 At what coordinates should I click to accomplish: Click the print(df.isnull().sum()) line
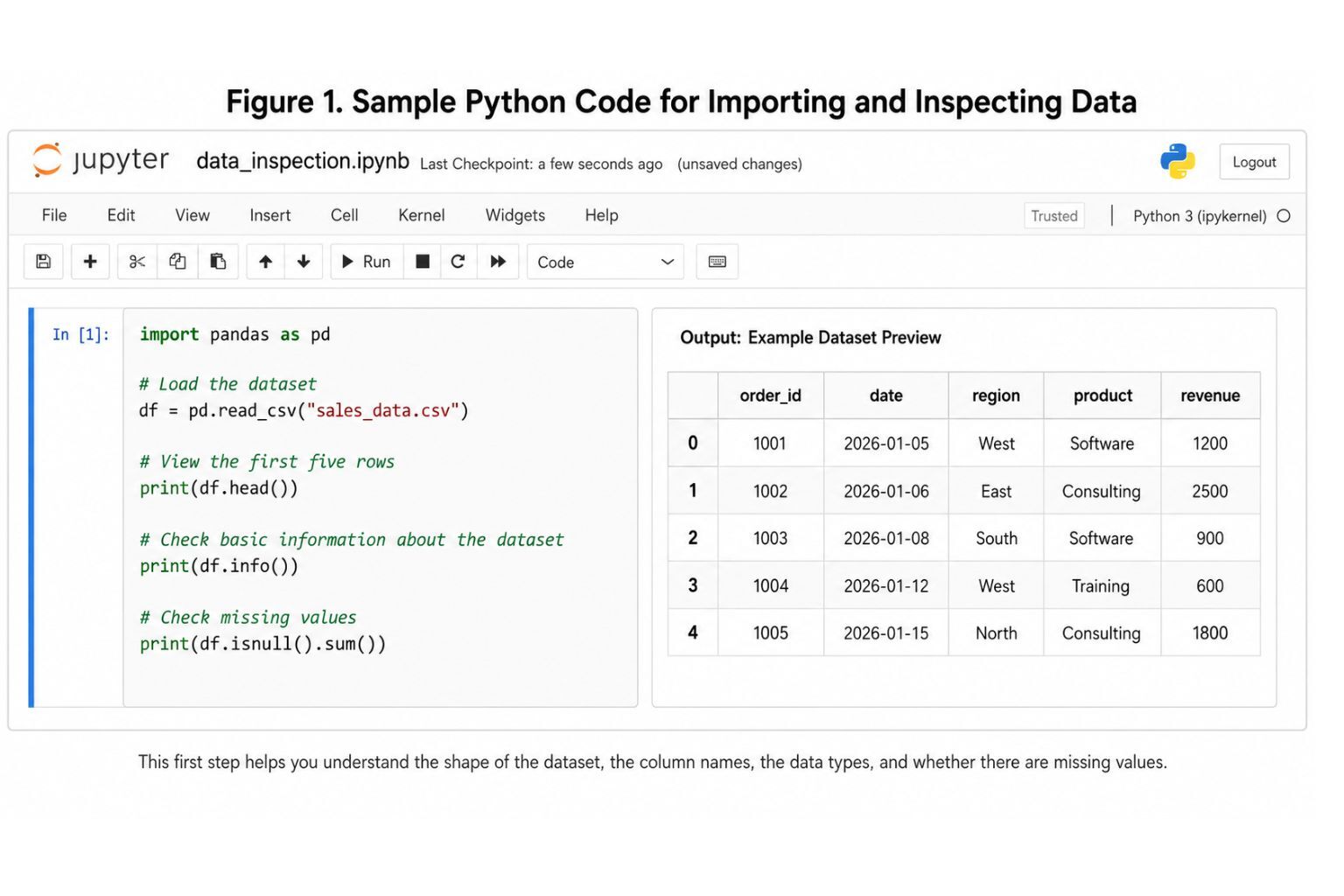[262, 644]
